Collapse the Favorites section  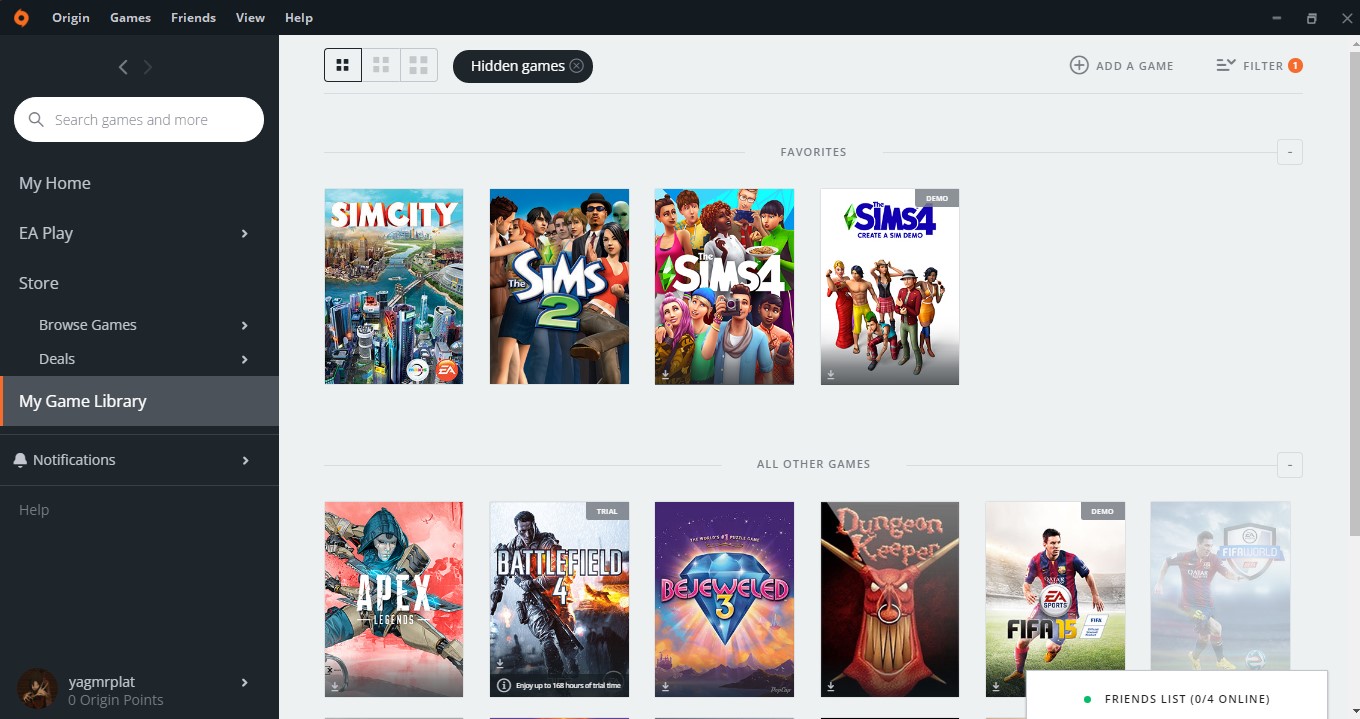pyautogui.click(x=1290, y=152)
